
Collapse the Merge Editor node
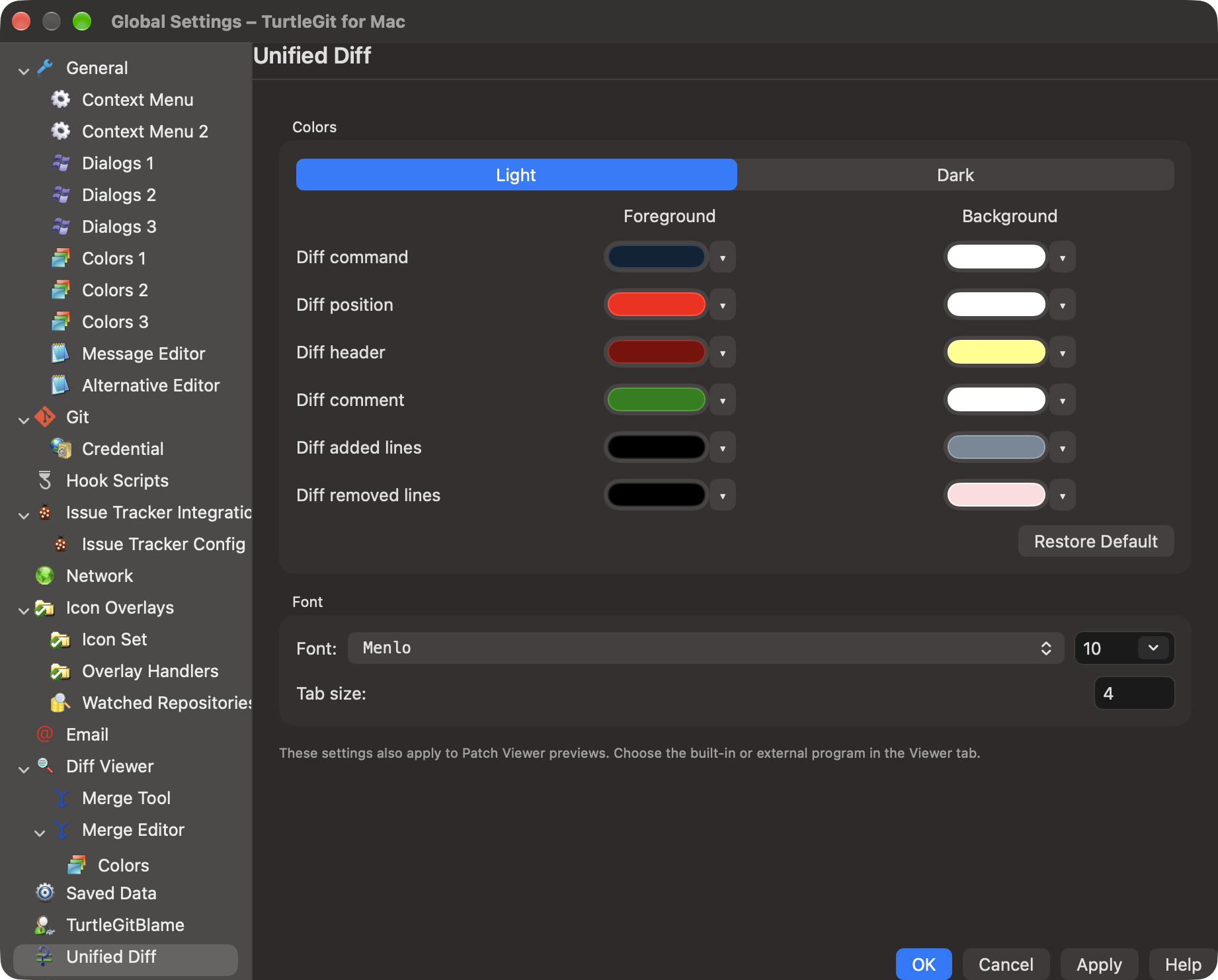click(x=40, y=832)
